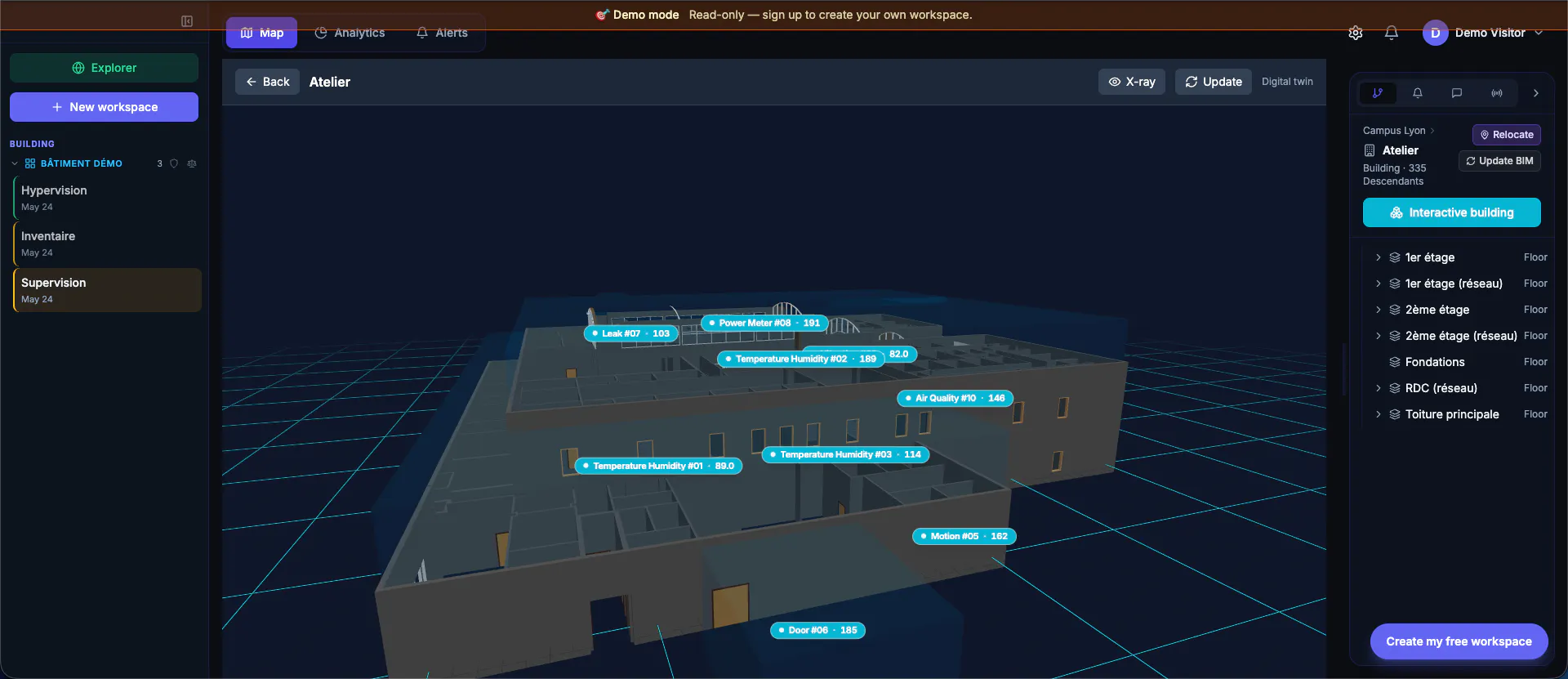The height and width of the screenshot is (679, 1568).
Task: Select the hierarchy branch tab icon
Action: pyautogui.click(x=1378, y=93)
